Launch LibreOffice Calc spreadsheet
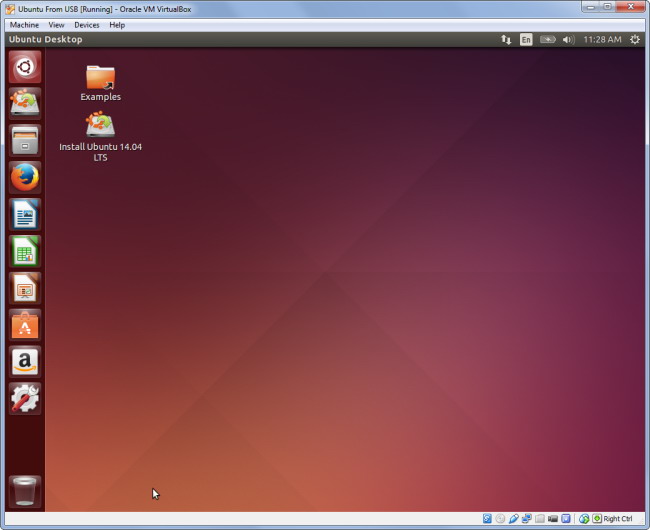Image resolution: width=650 pixels, height=530 pixels. point(25,251)
